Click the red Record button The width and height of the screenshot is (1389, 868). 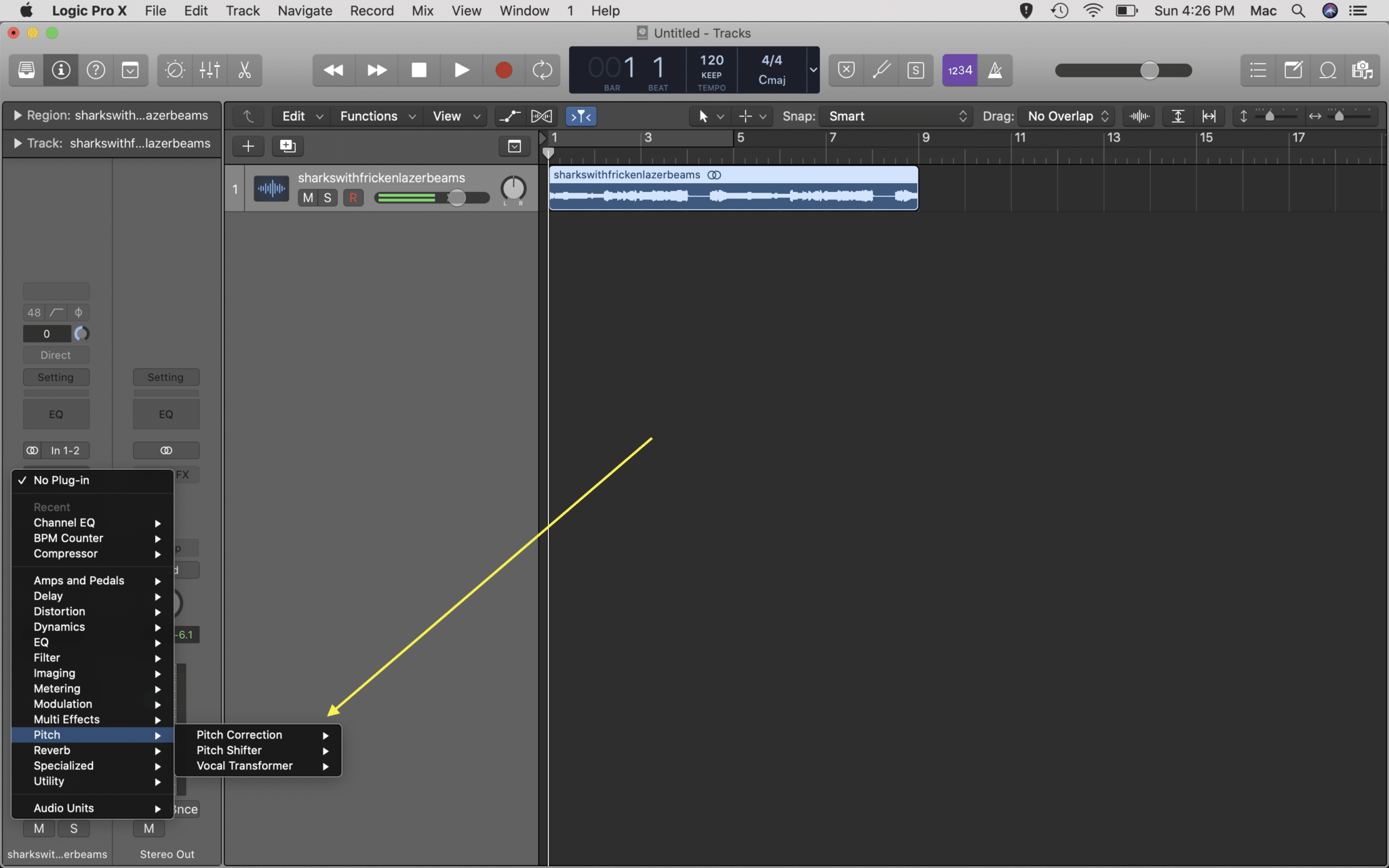pyautogui.click(x=503, y=70)
